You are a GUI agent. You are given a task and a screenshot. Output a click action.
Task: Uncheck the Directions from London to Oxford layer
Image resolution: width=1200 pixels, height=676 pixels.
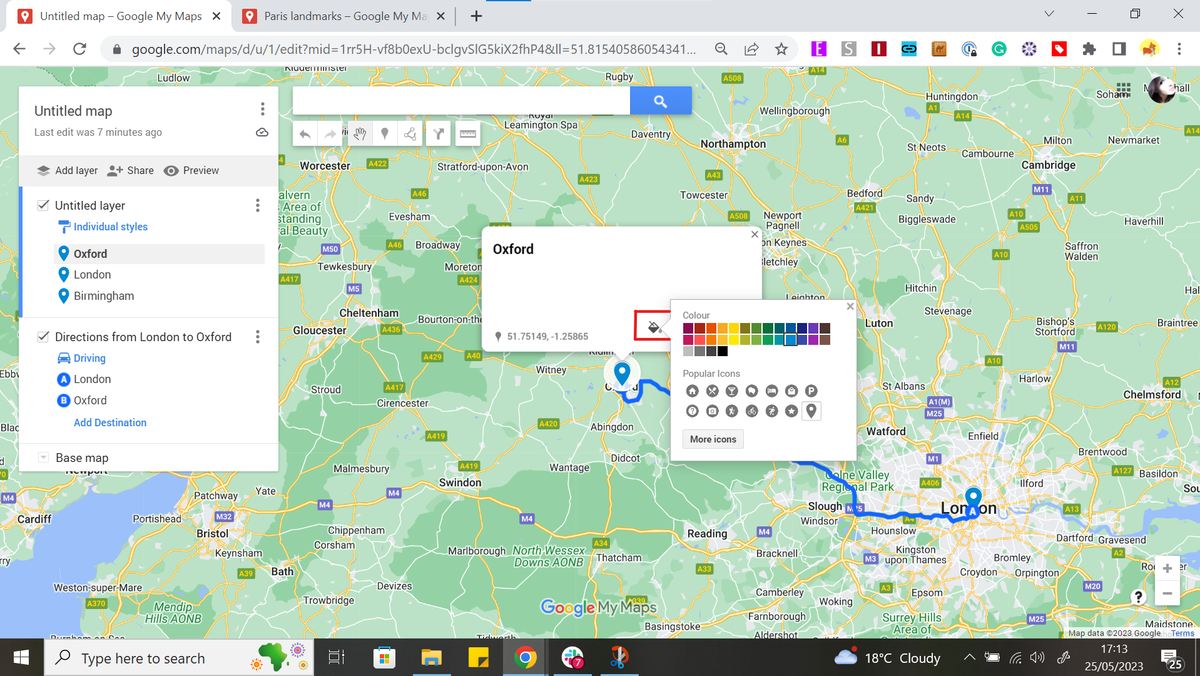(x=41, y=336)
